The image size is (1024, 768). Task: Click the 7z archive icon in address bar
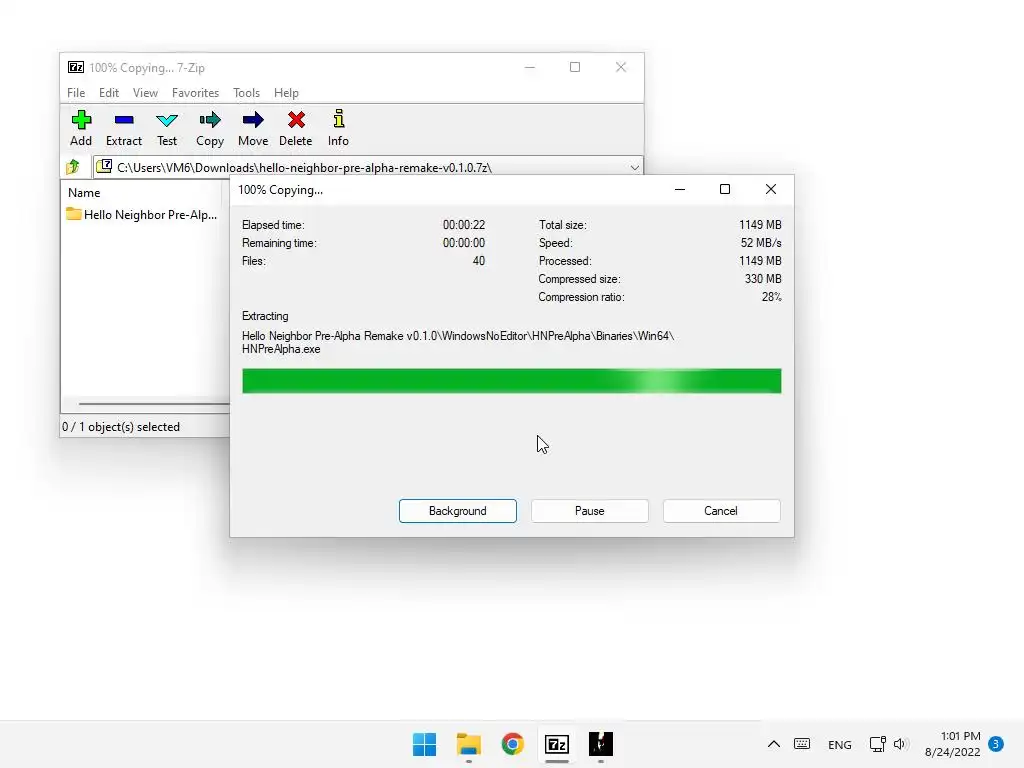(104, 167)
